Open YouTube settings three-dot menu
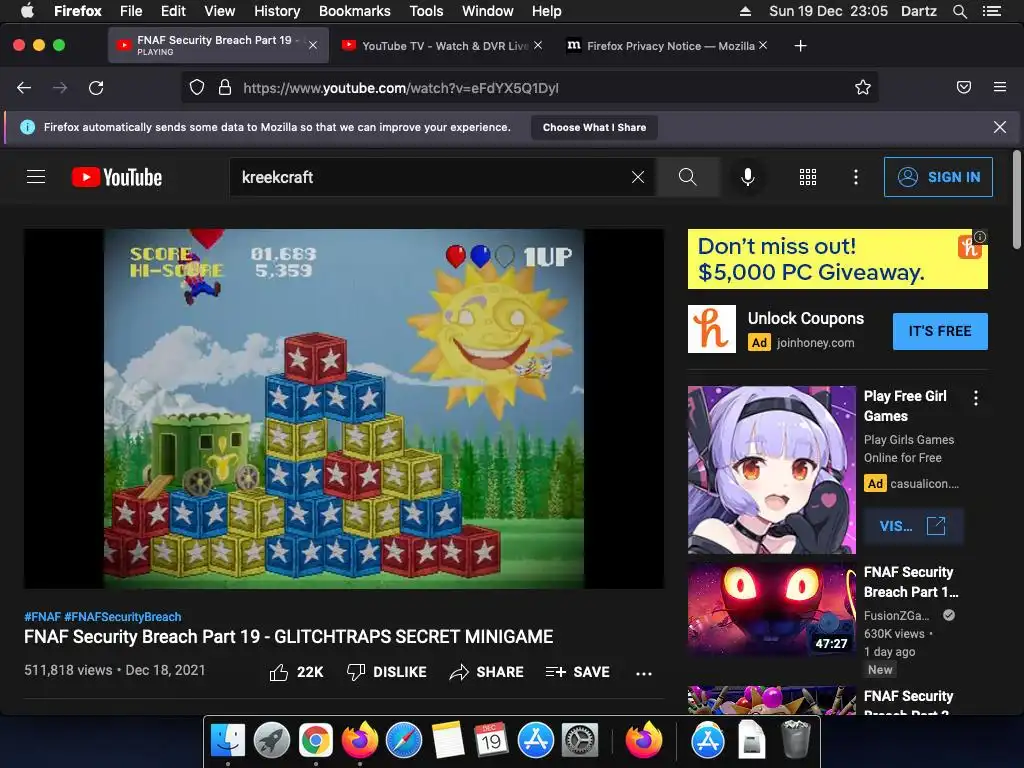This screenshot has width=1024, height=768. tap(856, 177)
